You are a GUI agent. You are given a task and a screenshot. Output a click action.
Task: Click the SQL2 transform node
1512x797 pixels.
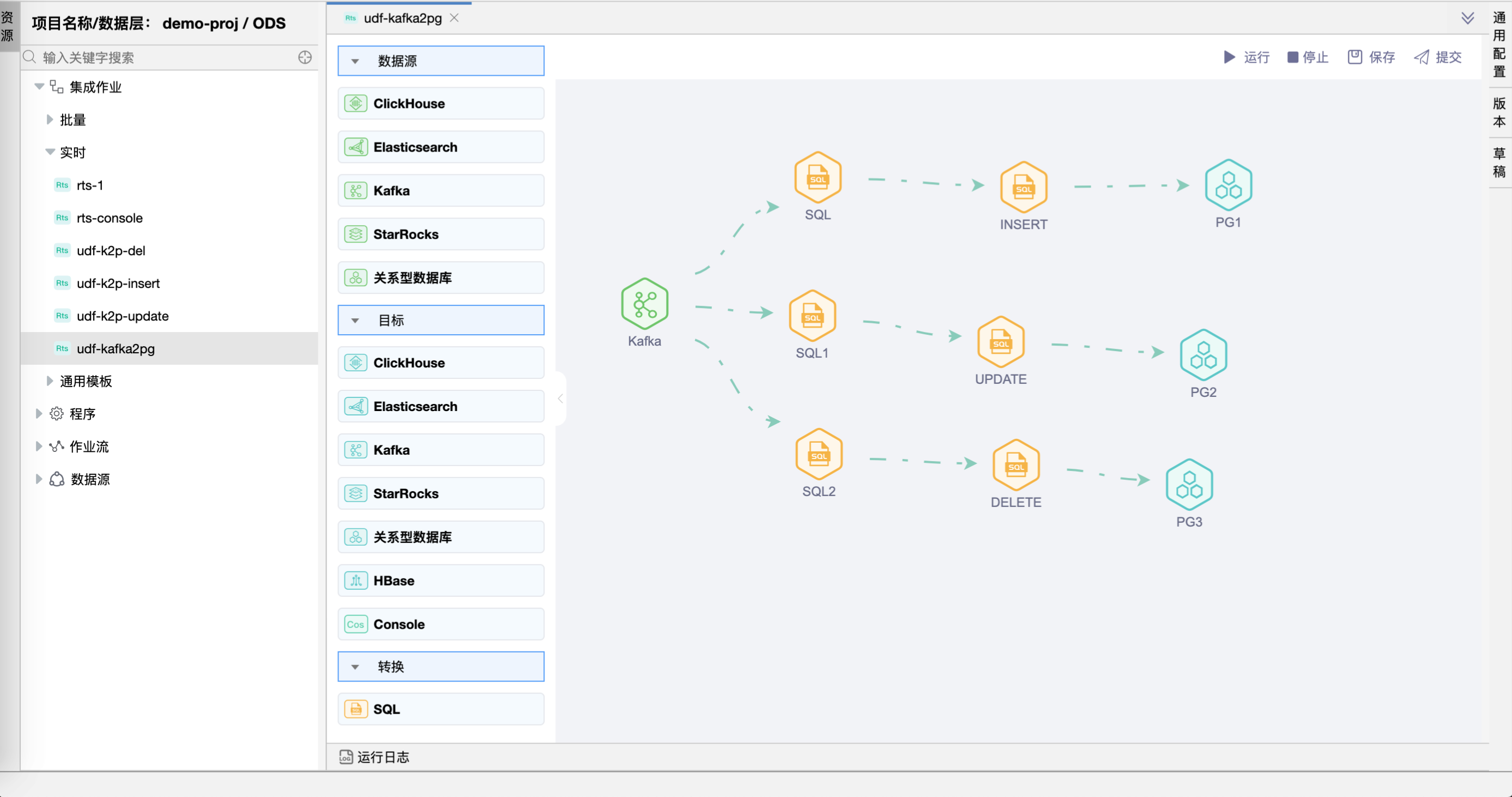pyautogui.click(x=818, y=454)
